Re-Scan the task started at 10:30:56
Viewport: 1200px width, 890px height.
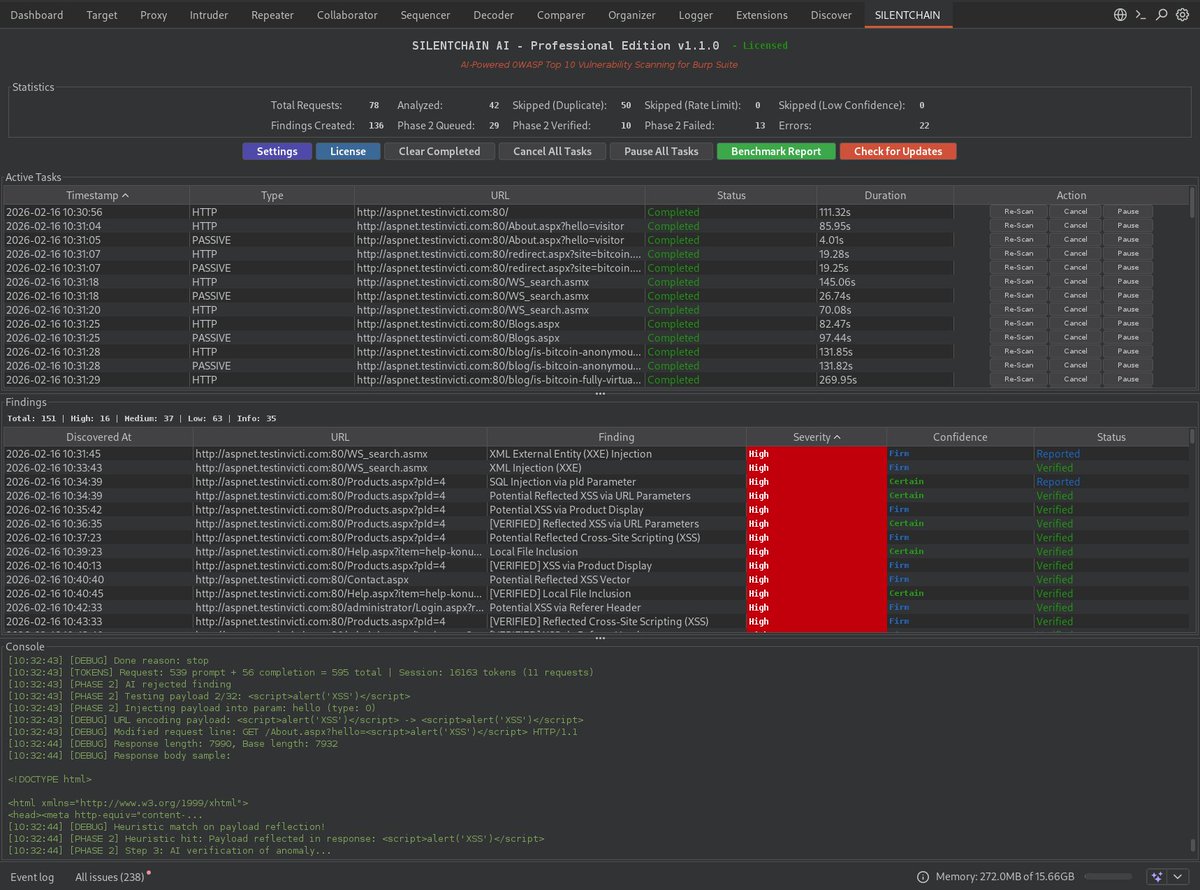tap(1018, 212)
